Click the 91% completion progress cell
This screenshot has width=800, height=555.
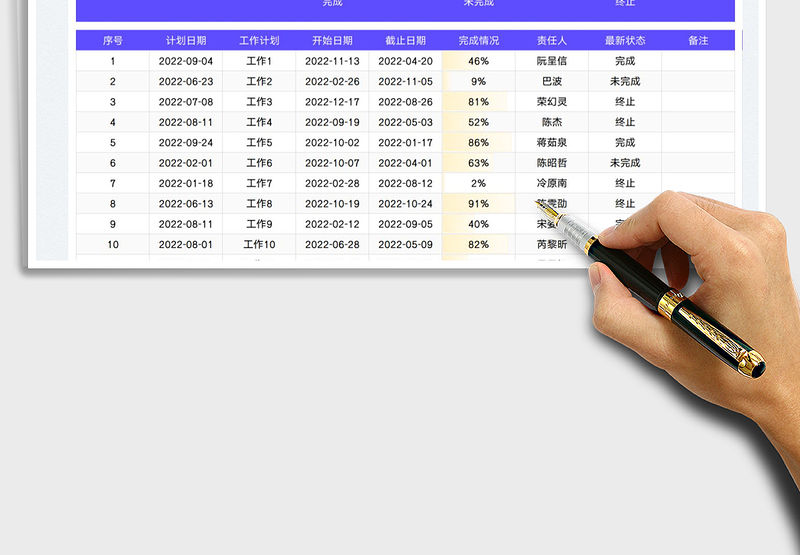pyautogui.click(x=478, y=204)
